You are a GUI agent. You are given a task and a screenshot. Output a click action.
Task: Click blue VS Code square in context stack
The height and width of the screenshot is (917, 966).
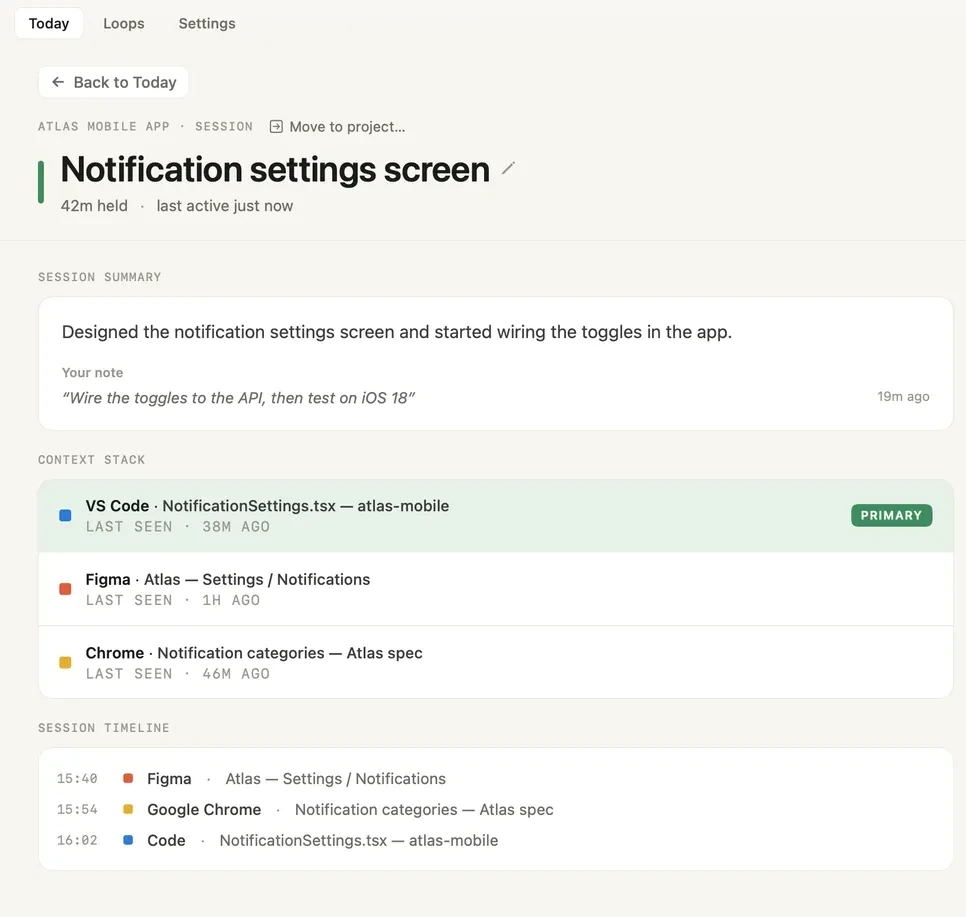pyautogui.click(x=65, y=515)
